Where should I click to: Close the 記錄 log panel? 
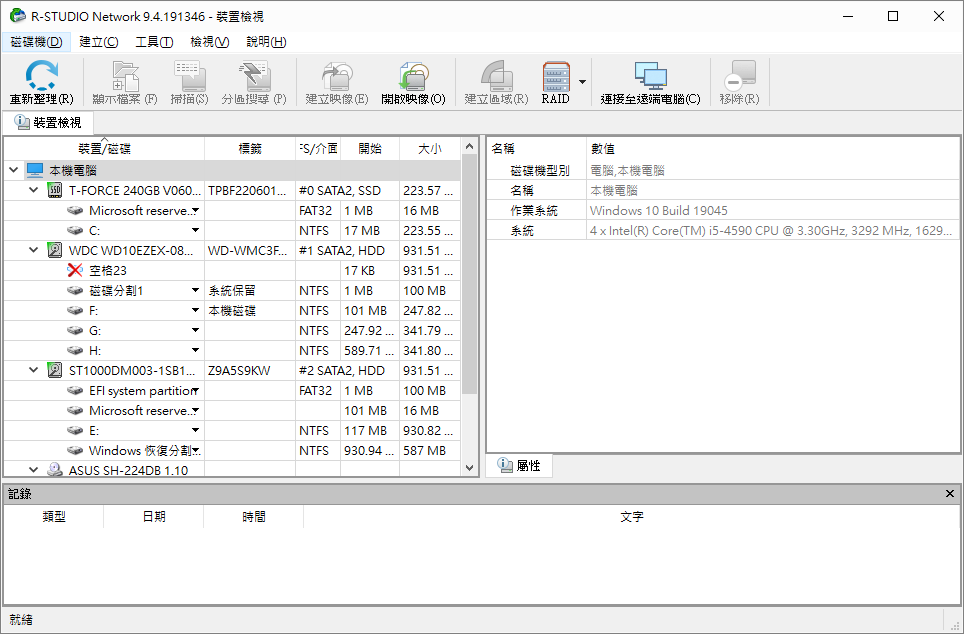(x=950, y=493)
